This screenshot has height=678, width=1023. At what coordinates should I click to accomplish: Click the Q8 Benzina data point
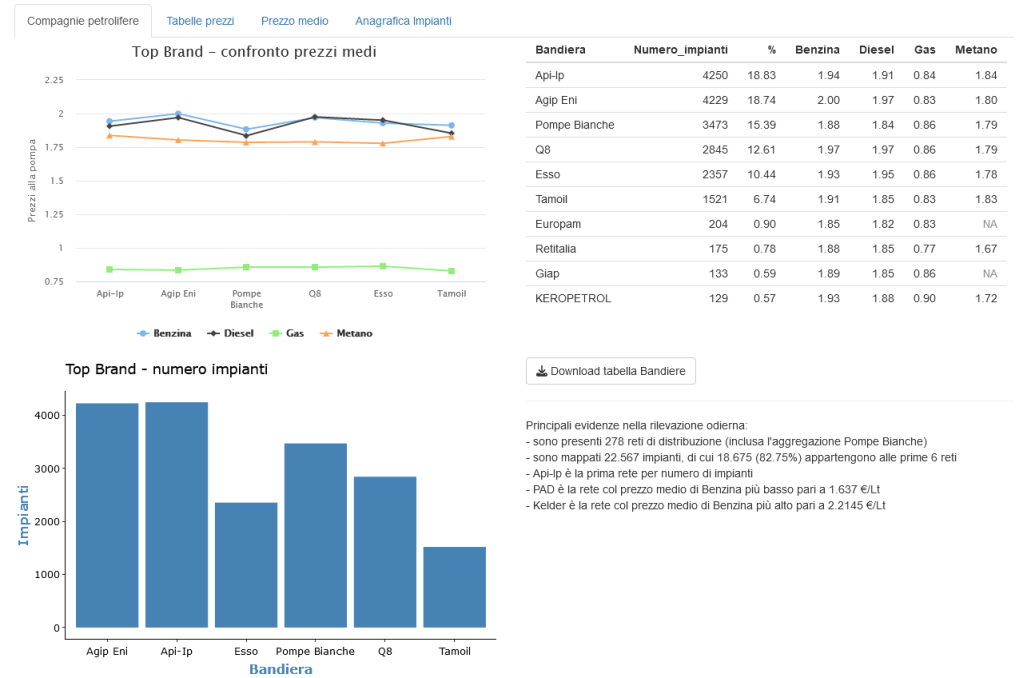click(315, 118)
